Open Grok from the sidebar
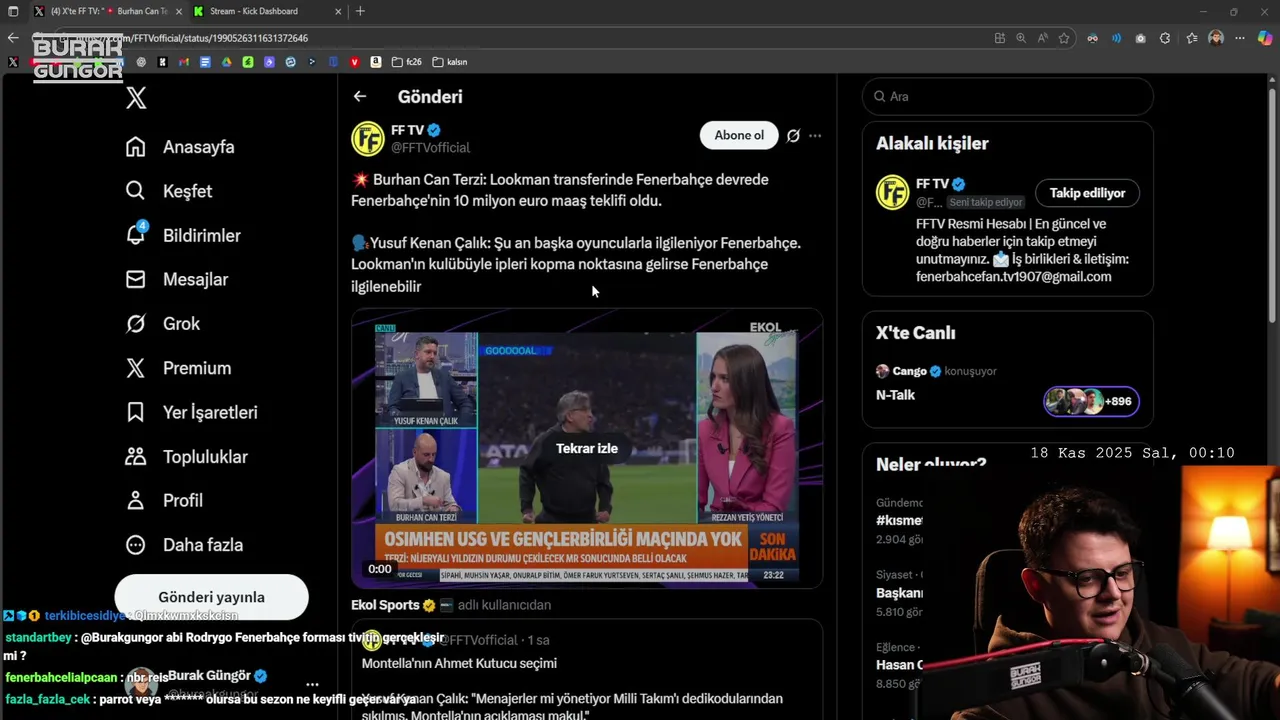Viewport: 1280px width, 720px height. coord(163,324)
